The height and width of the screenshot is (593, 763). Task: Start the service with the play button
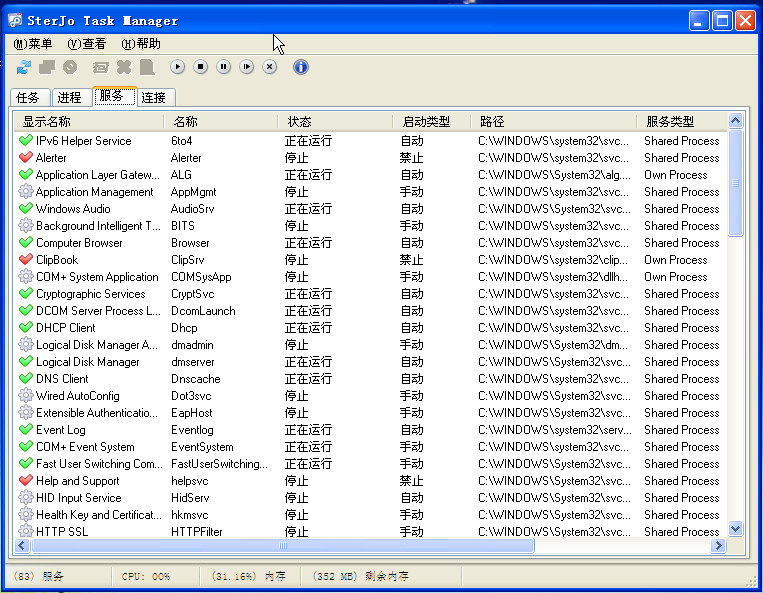177,67
